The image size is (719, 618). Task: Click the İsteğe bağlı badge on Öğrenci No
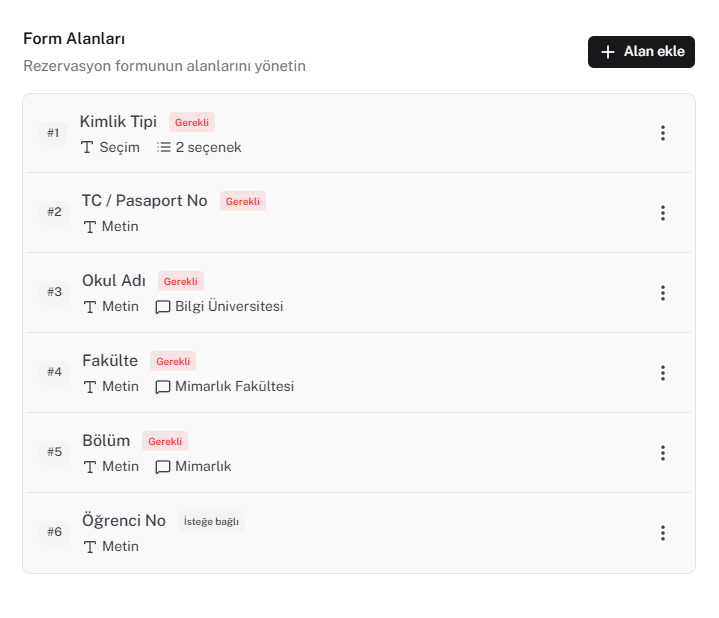tap(211, 521)
